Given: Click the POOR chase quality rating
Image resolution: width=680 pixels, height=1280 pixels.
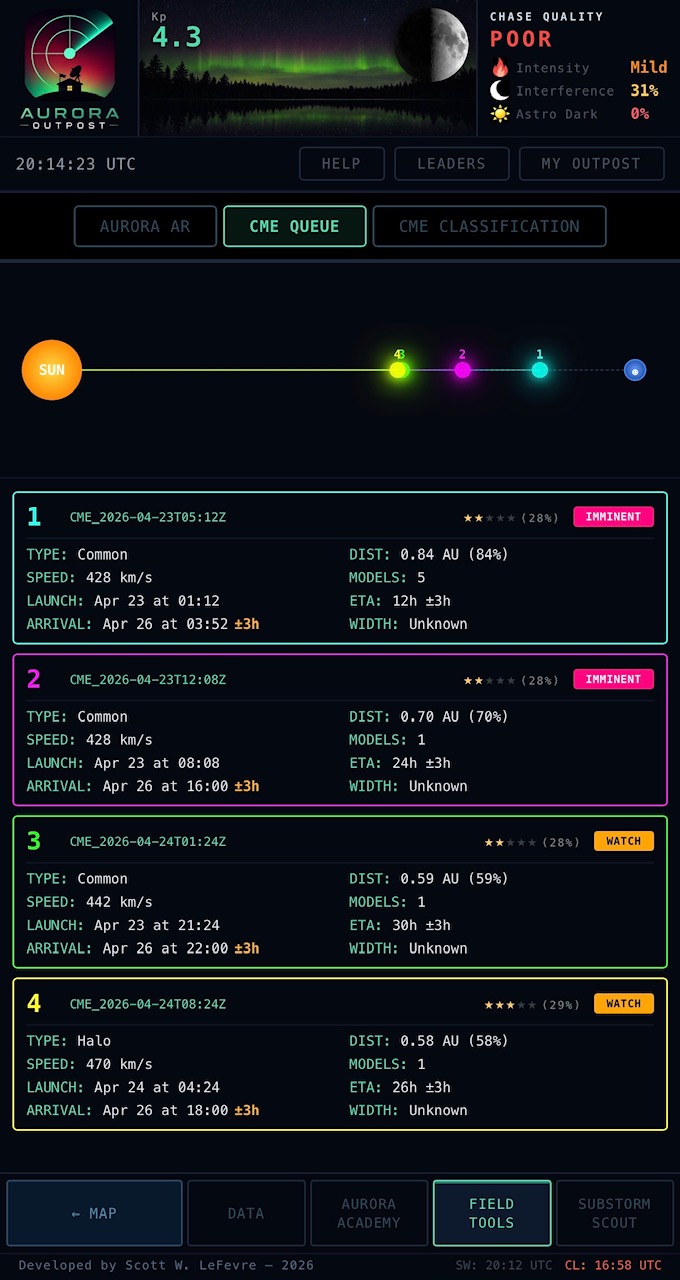Looking at the screenshot, I should coord(521,39).
